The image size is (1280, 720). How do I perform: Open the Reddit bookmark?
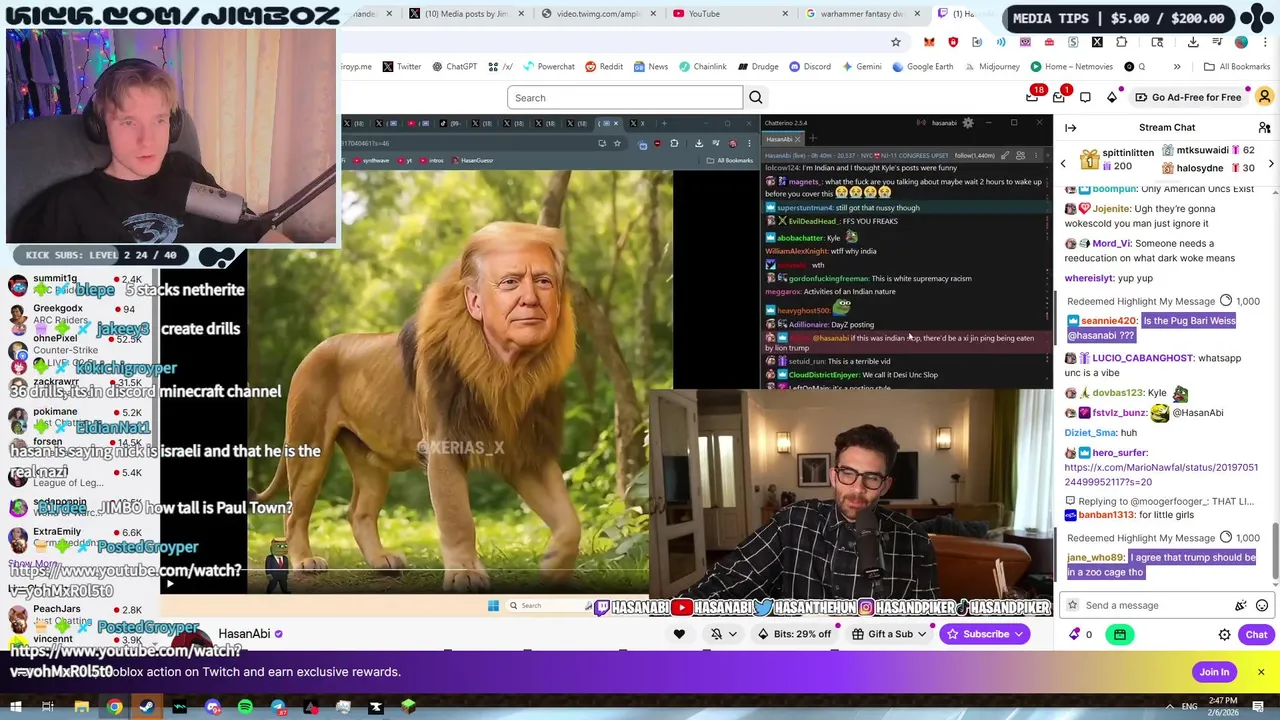[x=604, y=67]
